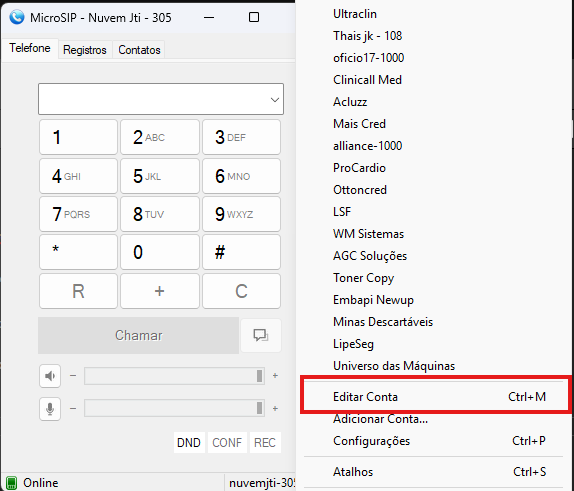Select the oficio17-1000 account
The image size is (574, 491).
click(x=369, y=58)
